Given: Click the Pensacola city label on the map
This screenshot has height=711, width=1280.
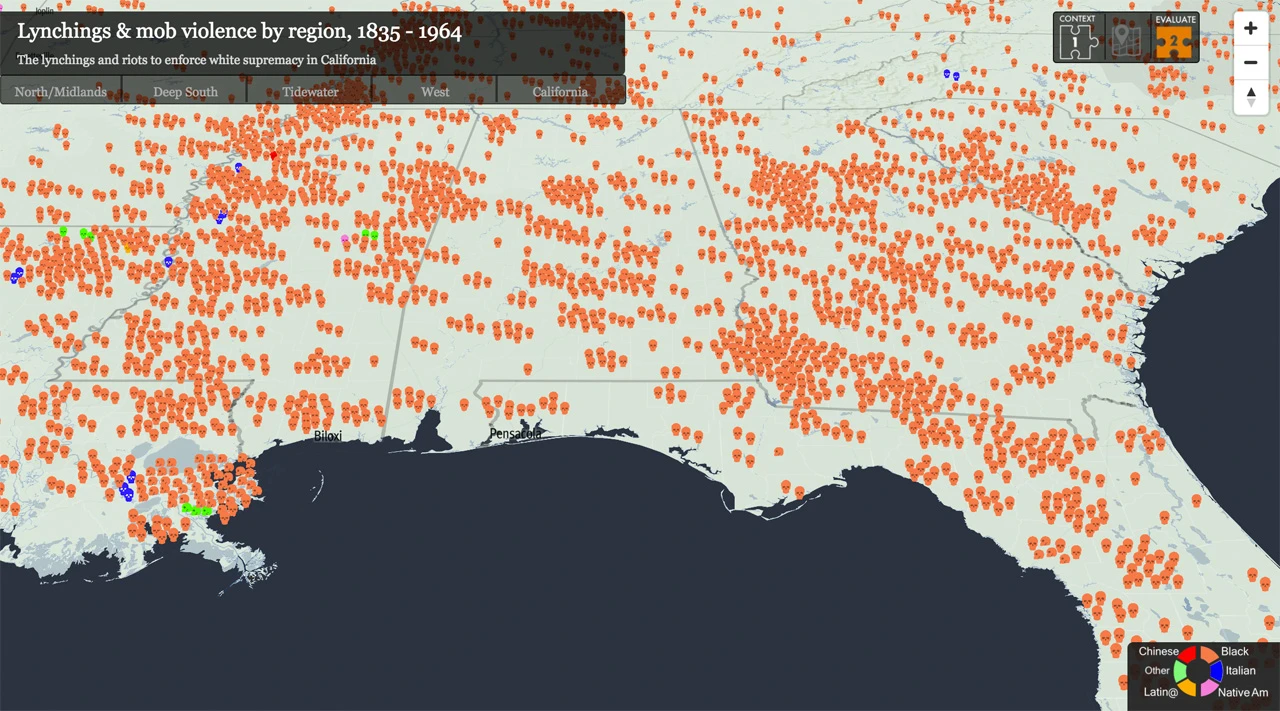Looking at the screenshot, I should pyautogui.click(x=515, y=433).
